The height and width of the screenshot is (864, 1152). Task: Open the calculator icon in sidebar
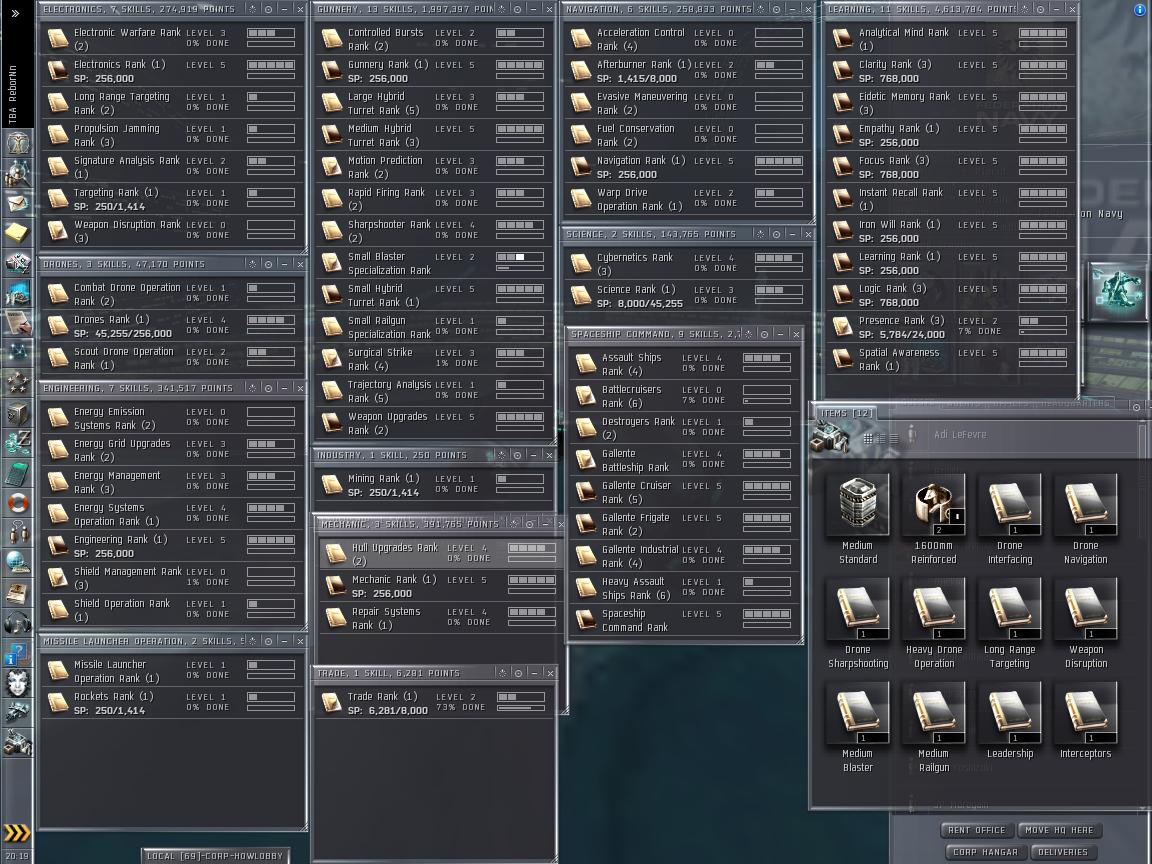(17, 474)
